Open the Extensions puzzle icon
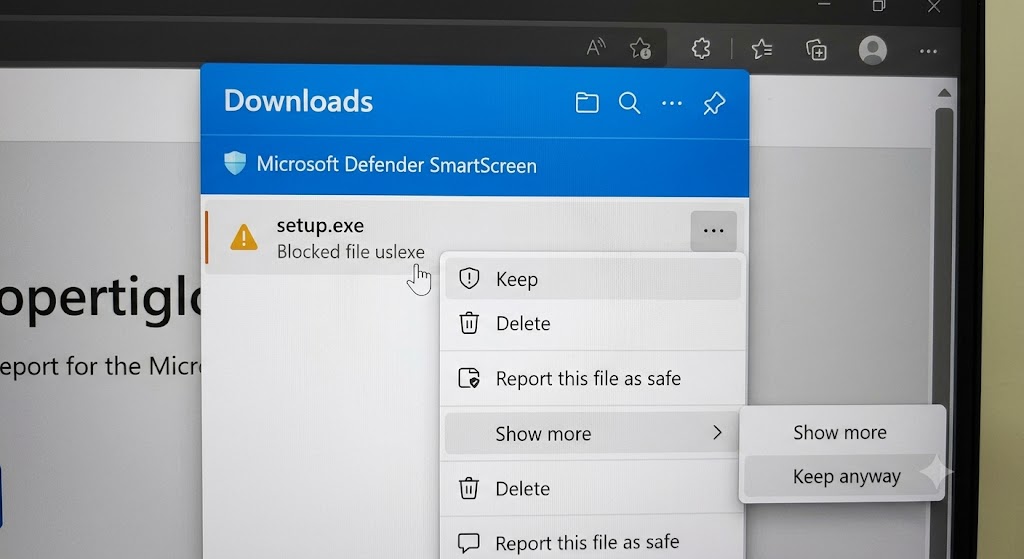 [x=701, y=48]
